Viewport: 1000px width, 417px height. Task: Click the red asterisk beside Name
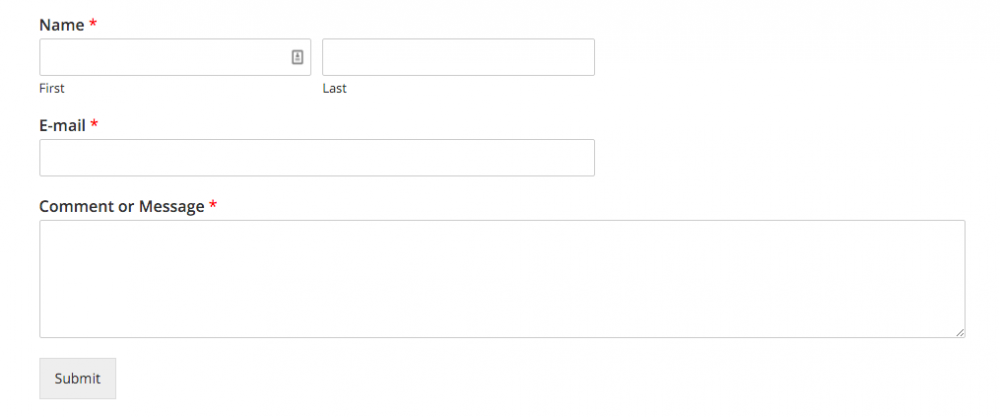(93, 24)
